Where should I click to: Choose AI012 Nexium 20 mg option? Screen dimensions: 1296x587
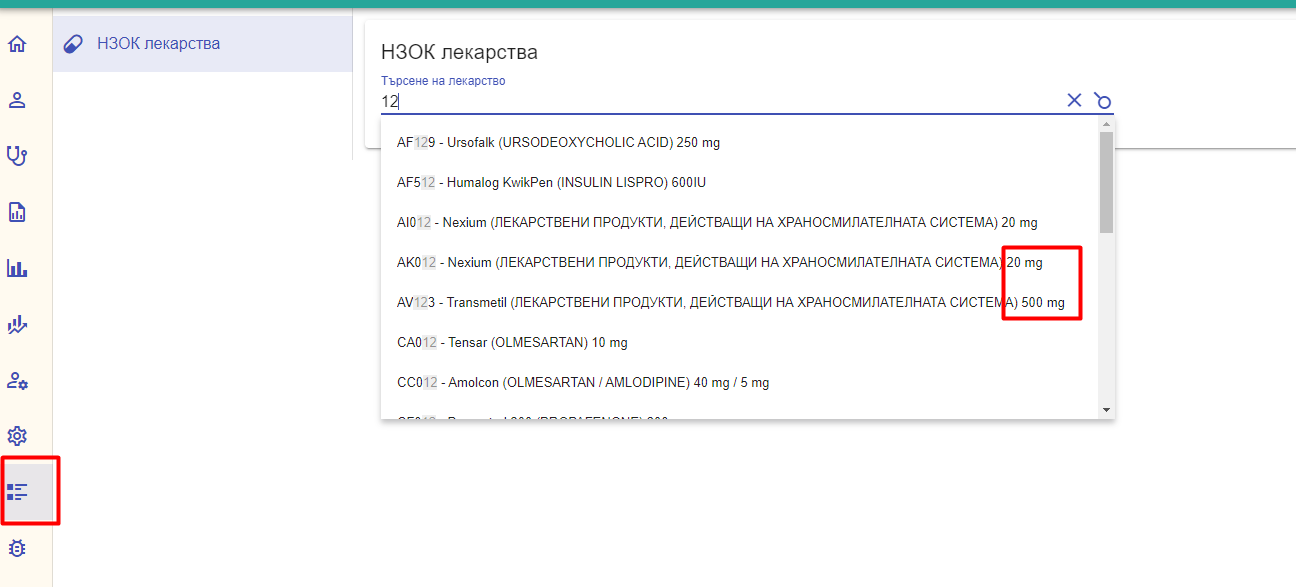click(x=739, y=222)
